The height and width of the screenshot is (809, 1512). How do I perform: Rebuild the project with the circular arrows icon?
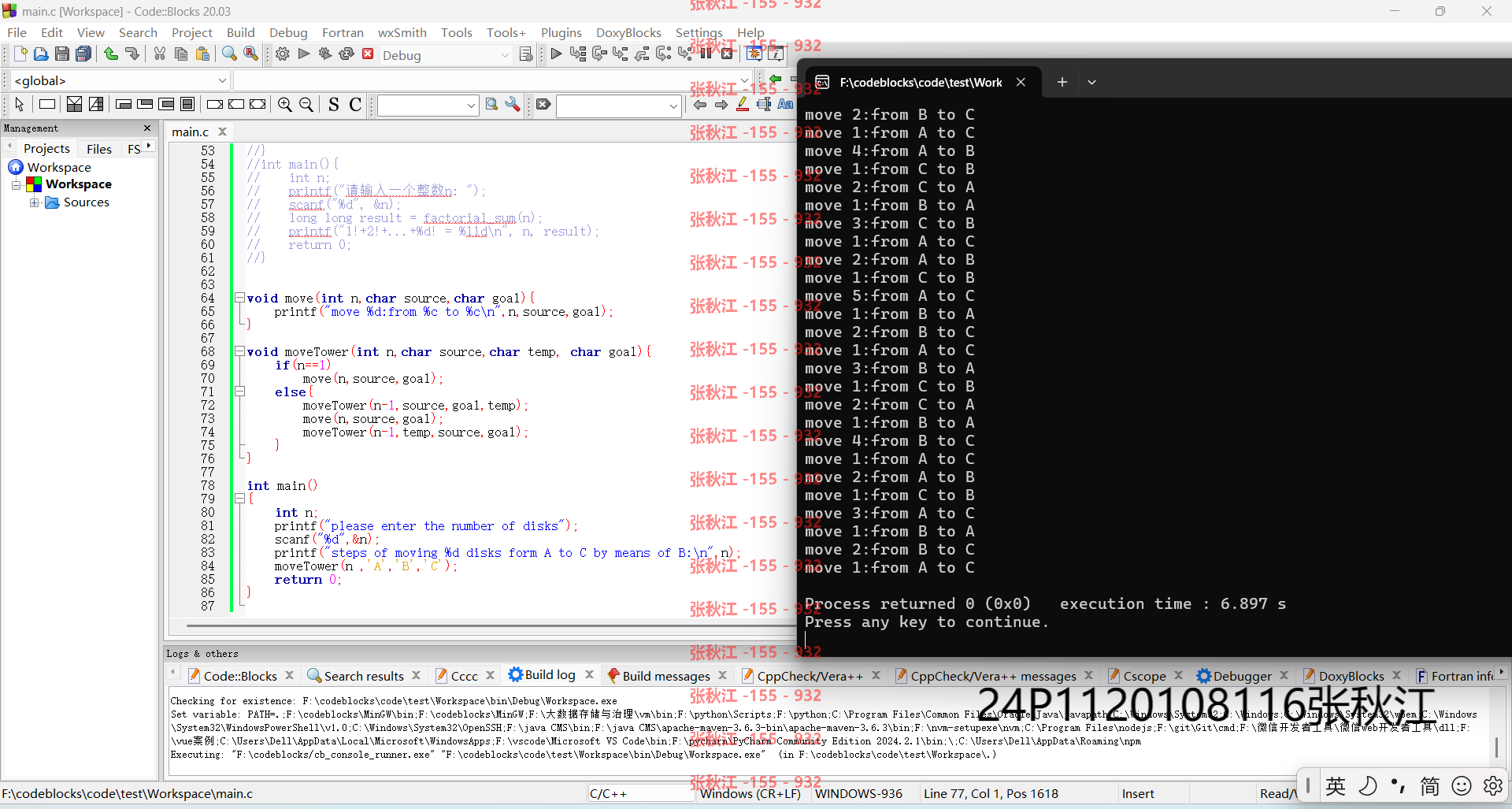pyautogui.click(x=346, y=54)
